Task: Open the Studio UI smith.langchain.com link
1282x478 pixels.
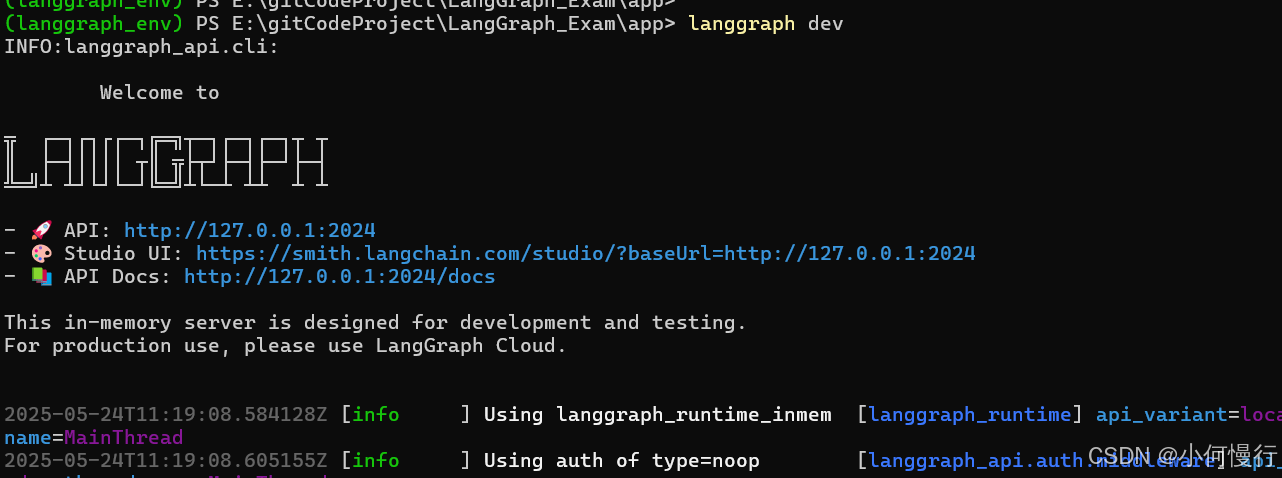Action: [x=586, y=253]
